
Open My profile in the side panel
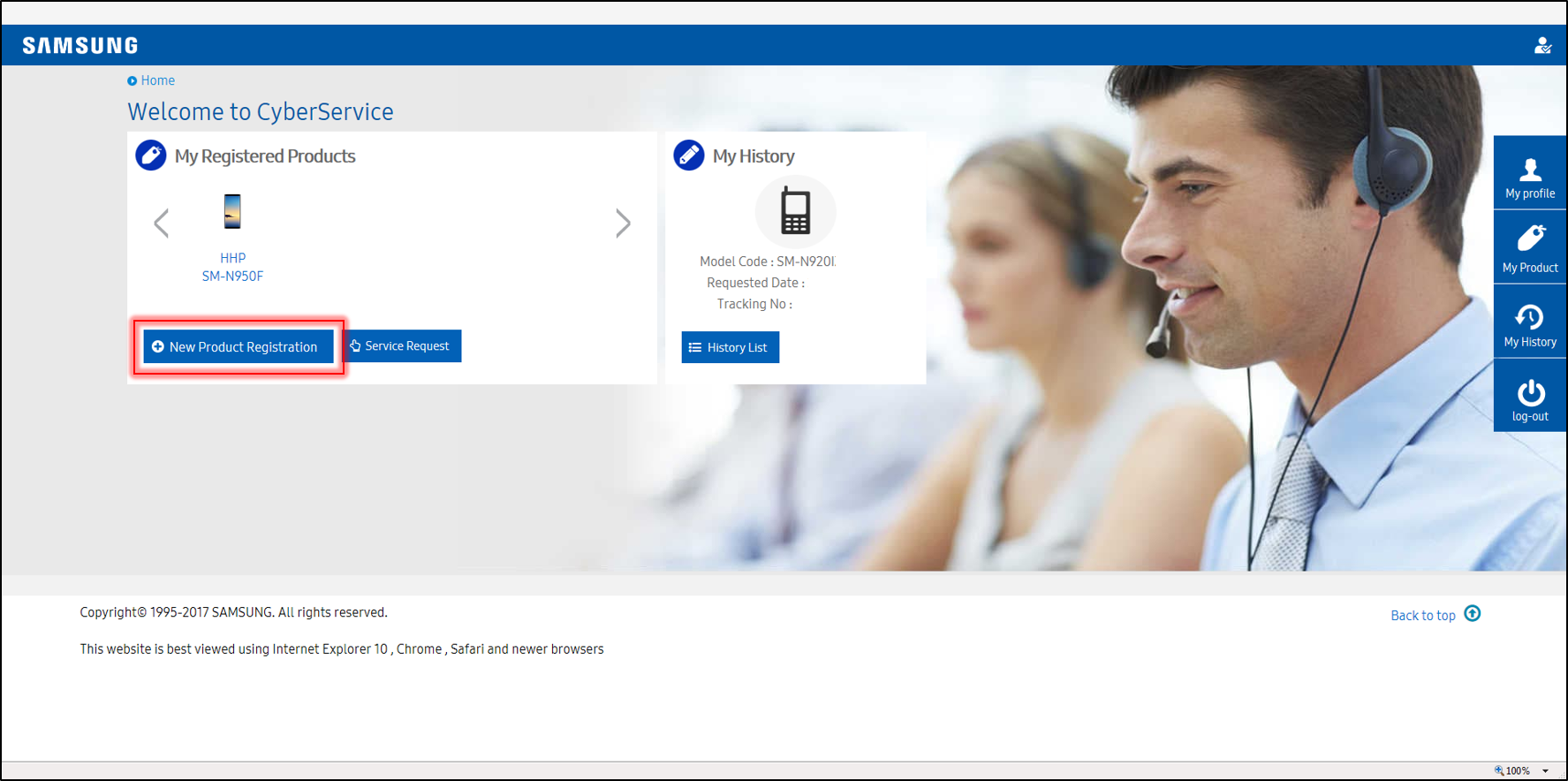coord(1530,173)
